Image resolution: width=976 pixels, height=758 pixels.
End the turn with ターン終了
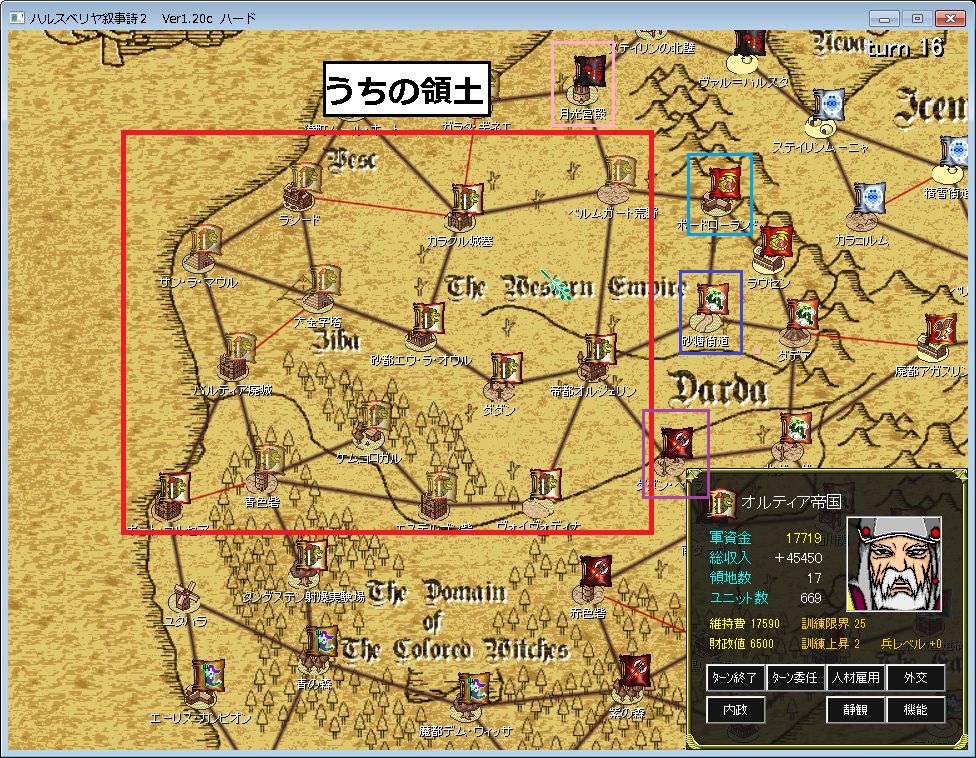[734, 678]
